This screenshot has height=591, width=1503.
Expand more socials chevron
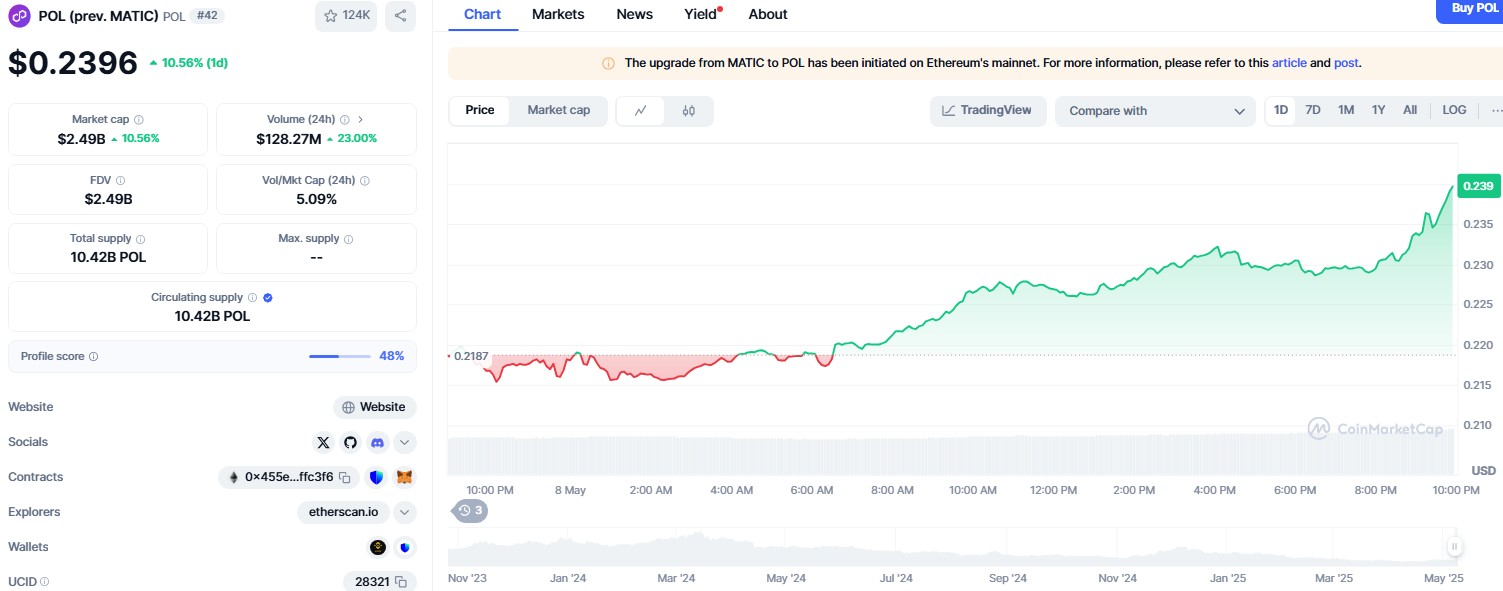(x=404, y=442)
